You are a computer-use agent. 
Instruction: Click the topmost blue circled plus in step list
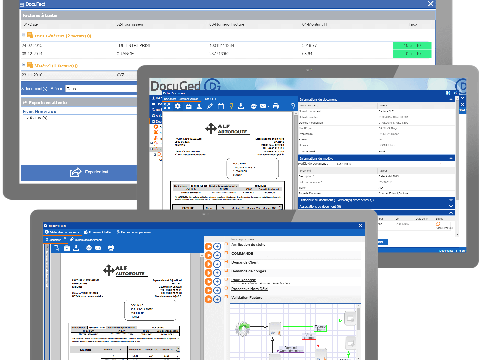(x=217, y=246)
